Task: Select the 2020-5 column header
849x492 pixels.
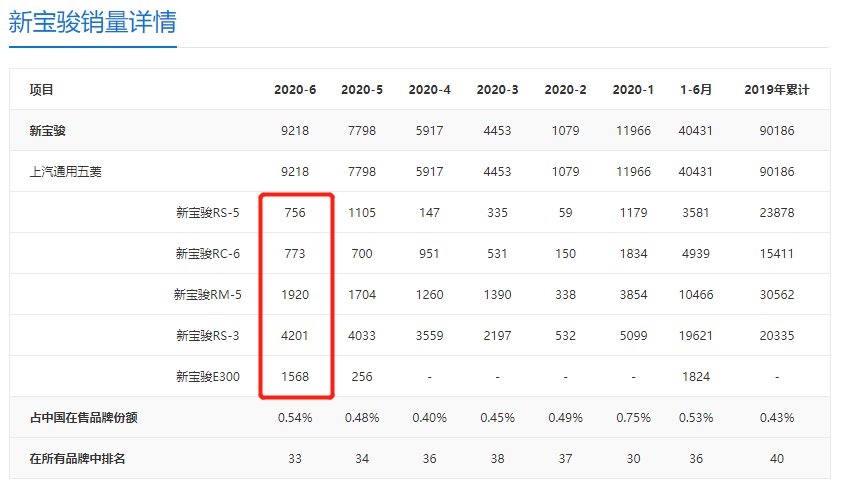Action: [362, 90]
